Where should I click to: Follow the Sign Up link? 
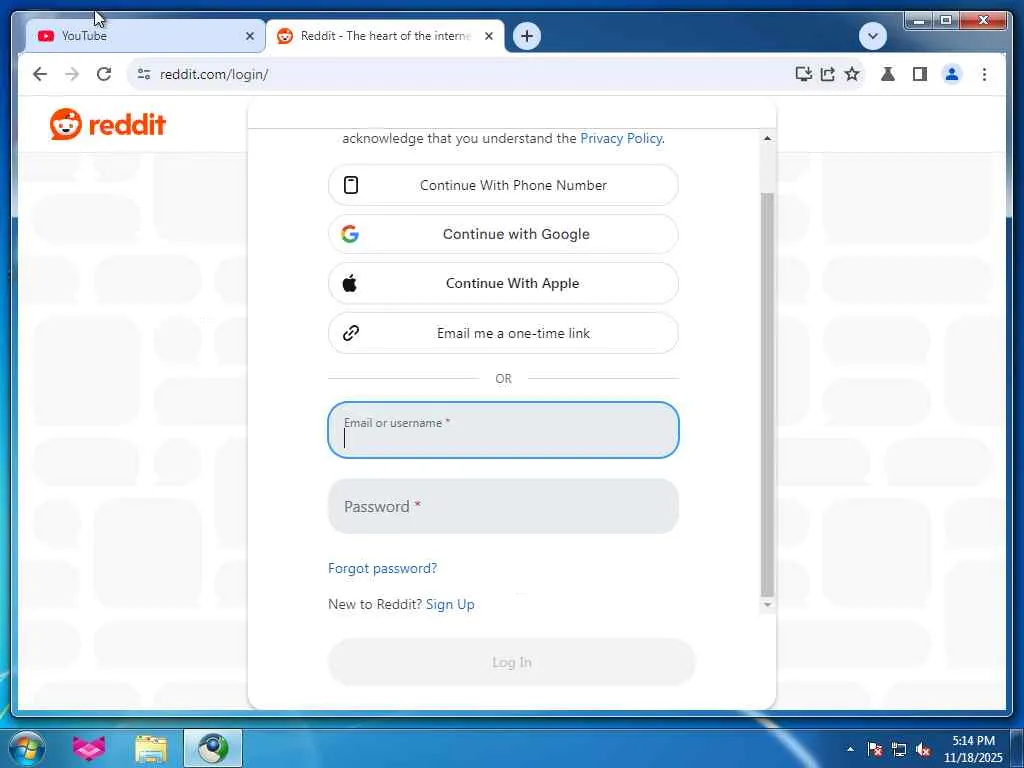450,604
